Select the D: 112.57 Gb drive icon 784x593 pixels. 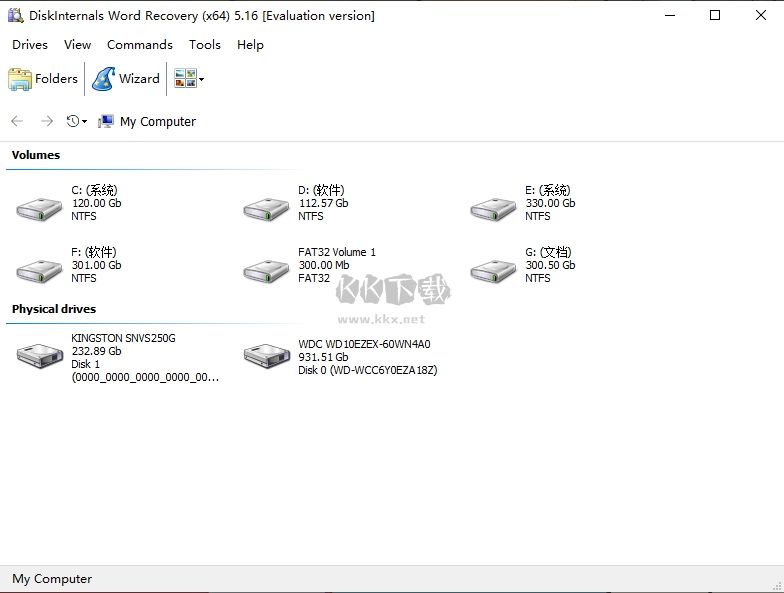pyautogui.click(x=266, y=209)
